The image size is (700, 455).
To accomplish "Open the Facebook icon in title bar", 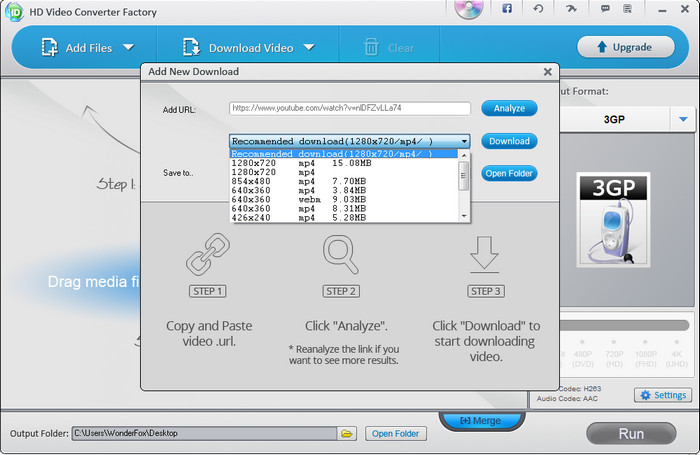I will click(x=507, y=8).
